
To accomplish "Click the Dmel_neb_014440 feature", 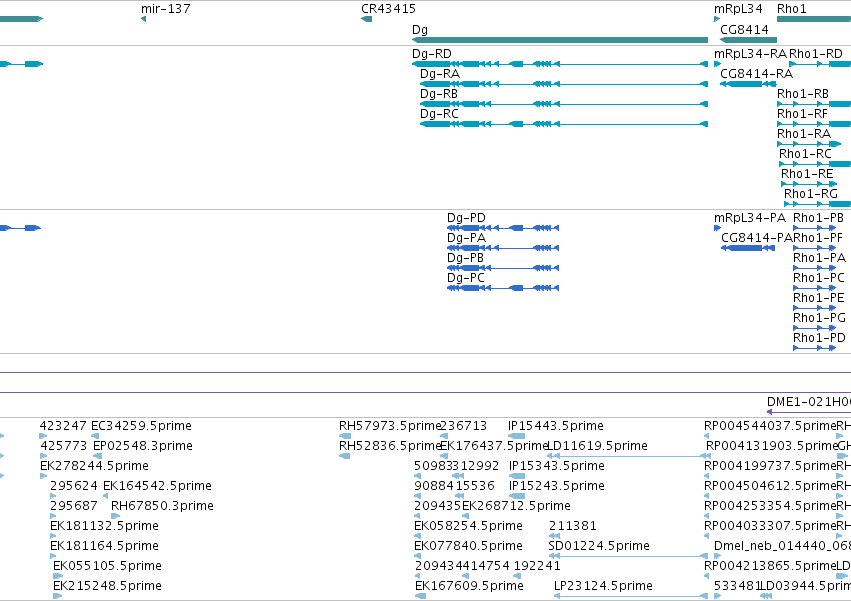I will 717,556.
